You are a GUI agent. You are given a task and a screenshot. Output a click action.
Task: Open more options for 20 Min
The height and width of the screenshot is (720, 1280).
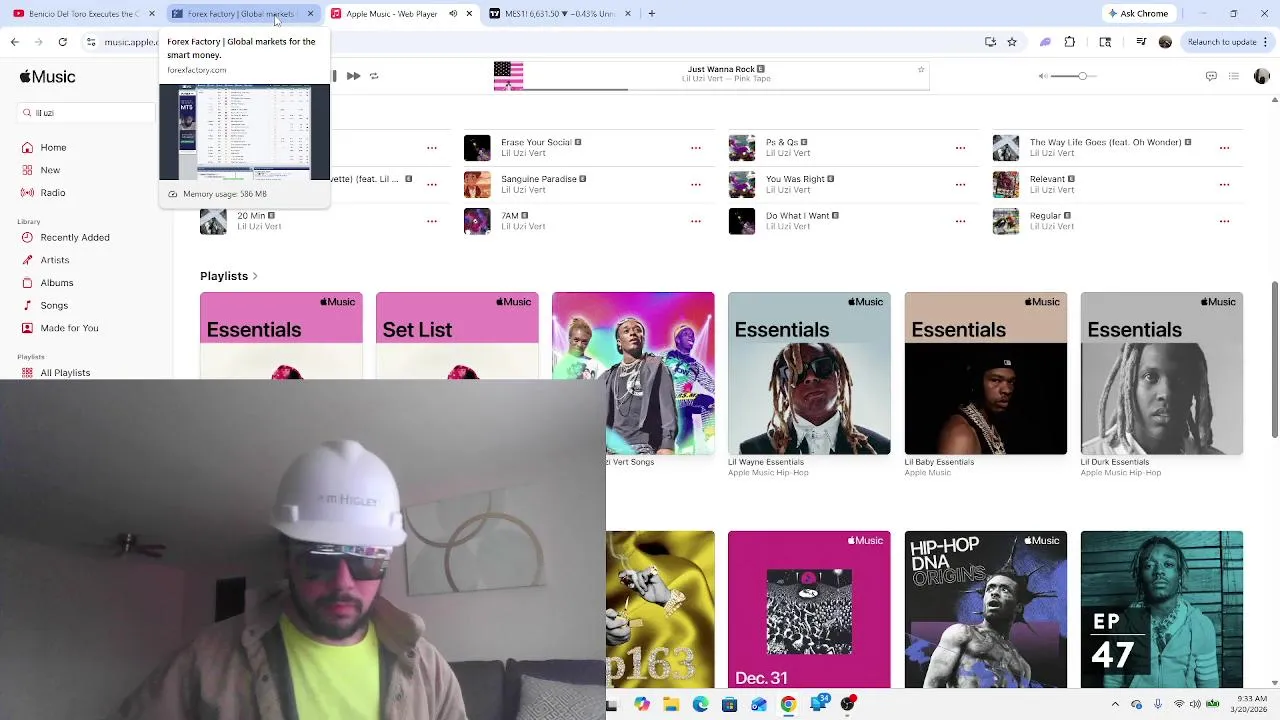pyautogui.click(x=432, y=221)
